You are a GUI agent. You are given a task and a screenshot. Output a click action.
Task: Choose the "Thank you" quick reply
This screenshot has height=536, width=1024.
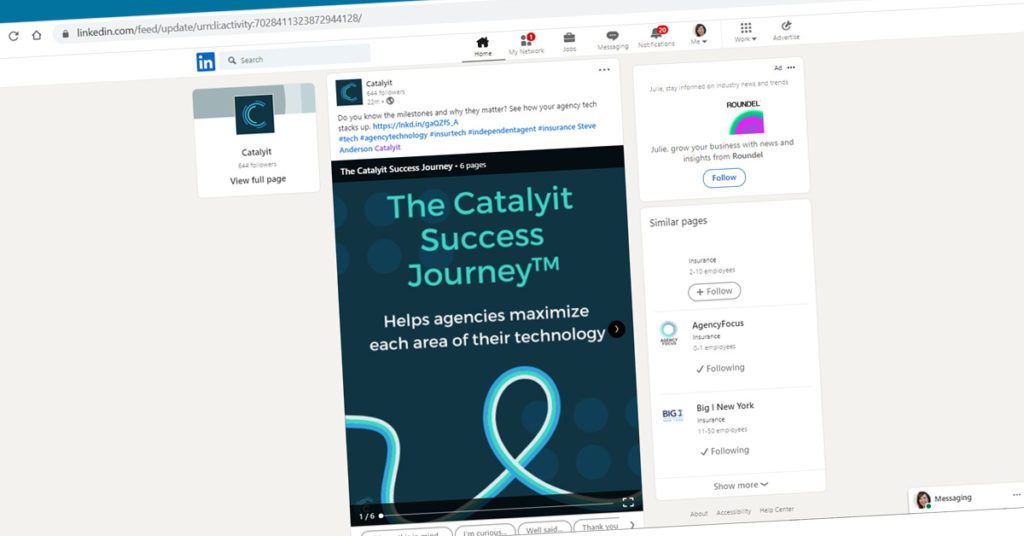pos(600,526)
